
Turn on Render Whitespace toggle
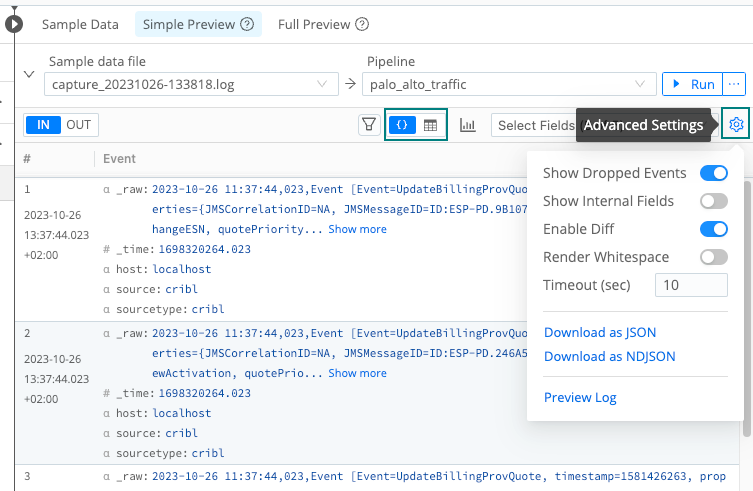pyautogui.click(x=713, y=257)
